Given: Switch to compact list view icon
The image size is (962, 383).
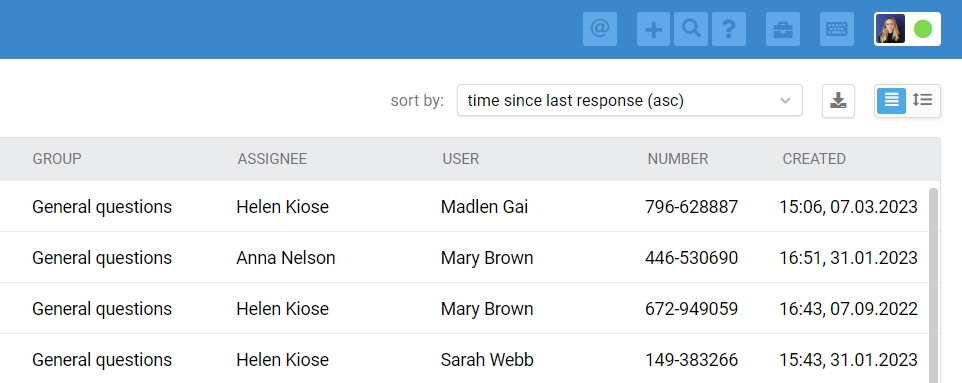Looking at the screenshot, I should click(x=891, y=100).
